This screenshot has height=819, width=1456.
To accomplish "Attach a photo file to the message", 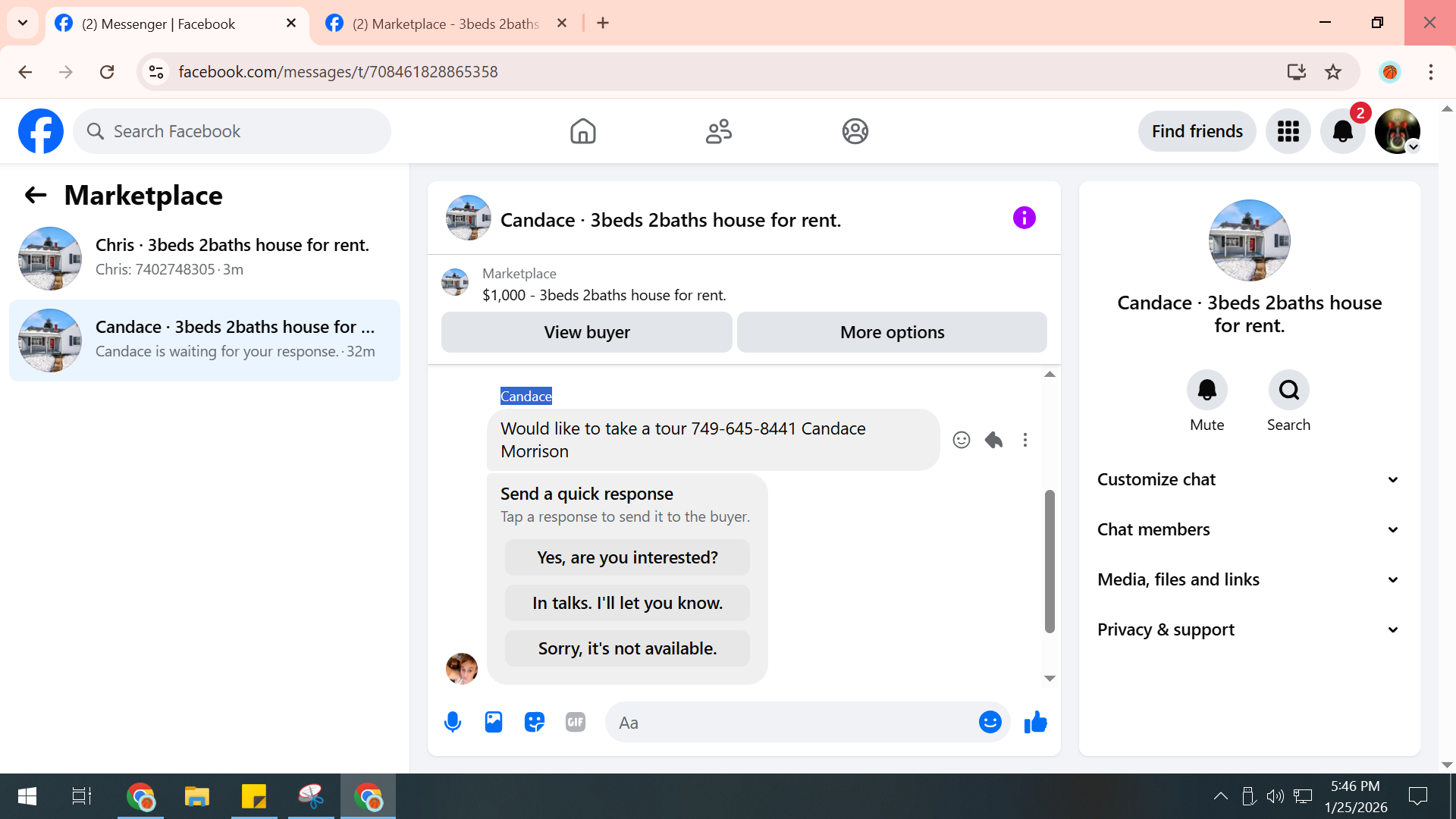I will [x=494, y=723].
